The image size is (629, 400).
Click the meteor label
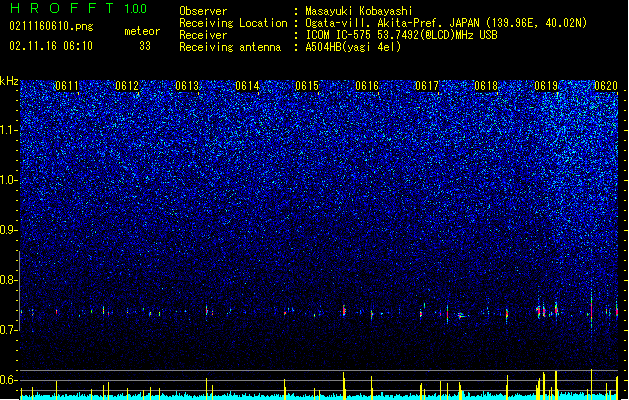pyautogui.click(x=142, y=31)
